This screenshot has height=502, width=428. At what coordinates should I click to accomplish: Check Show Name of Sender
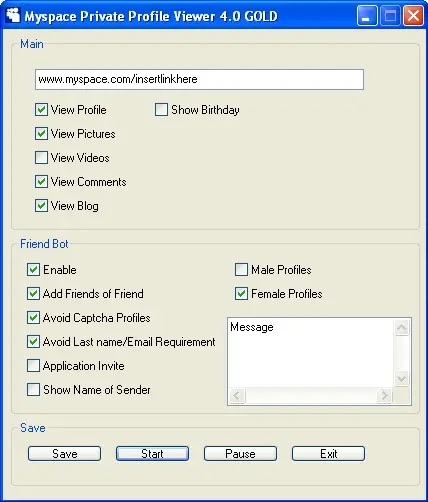pos(33,390)
